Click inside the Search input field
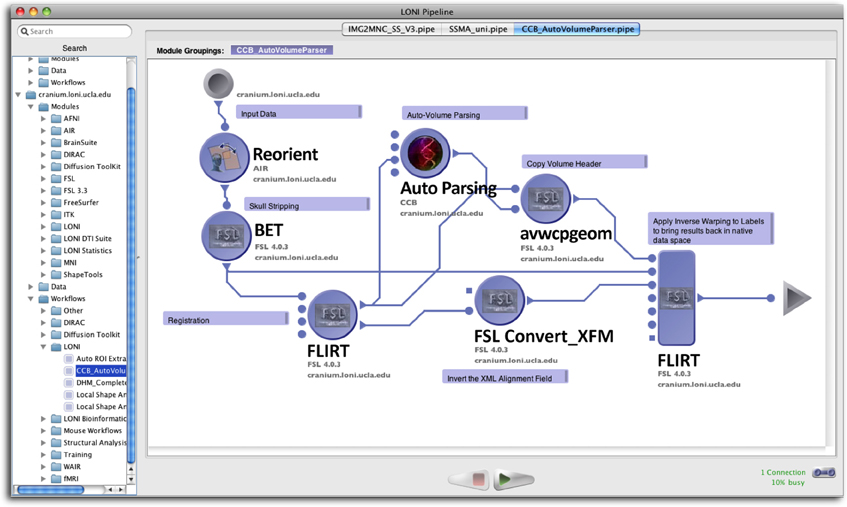This screenshot has height=507, width=847. (x=75, y=31)
